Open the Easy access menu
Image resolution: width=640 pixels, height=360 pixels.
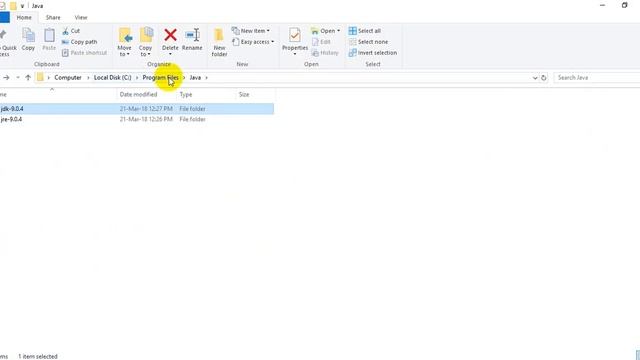pos(253,42)
